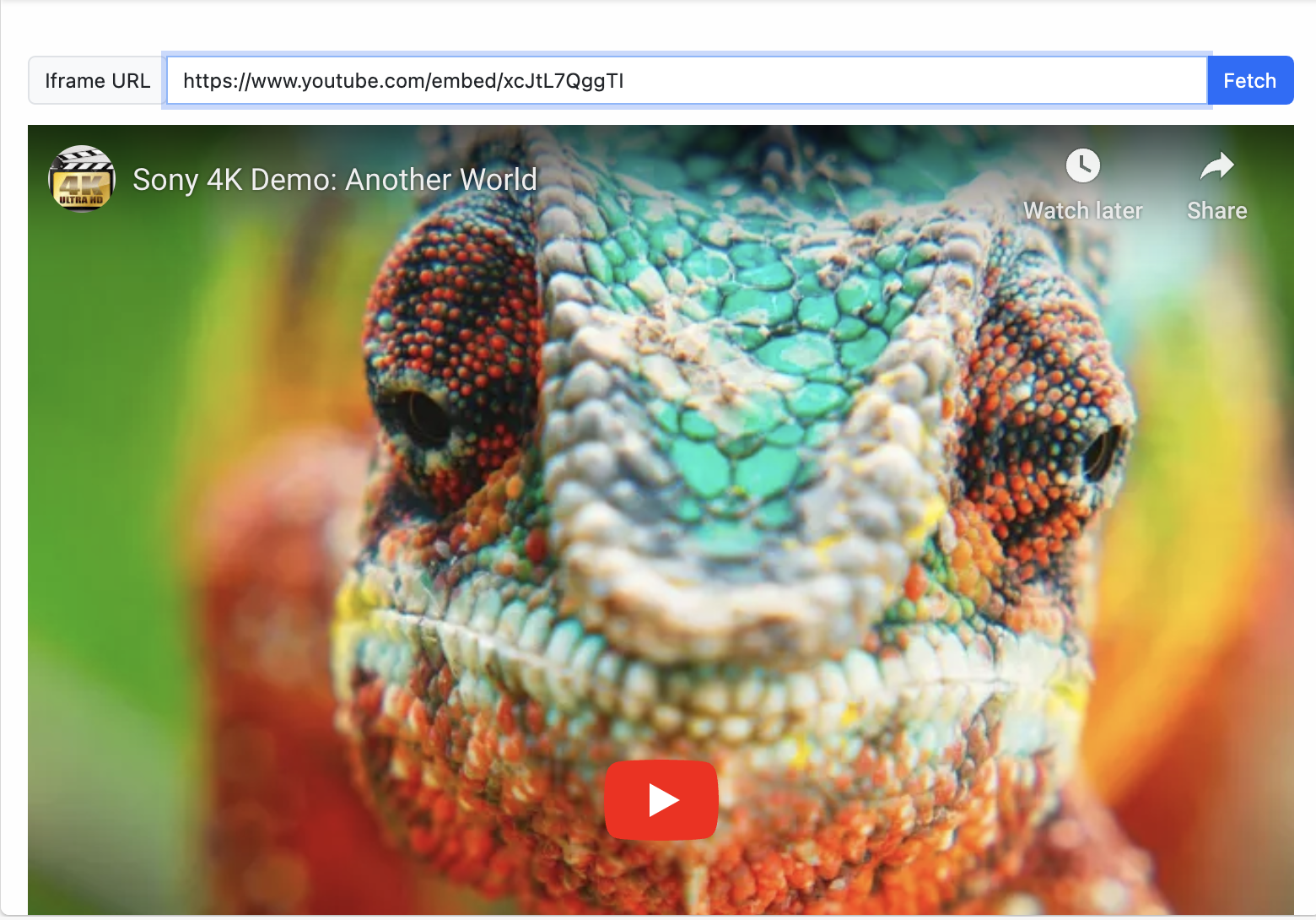
Task: Click the chameleon's left eye in the video
Action: (x=419, y=415)
